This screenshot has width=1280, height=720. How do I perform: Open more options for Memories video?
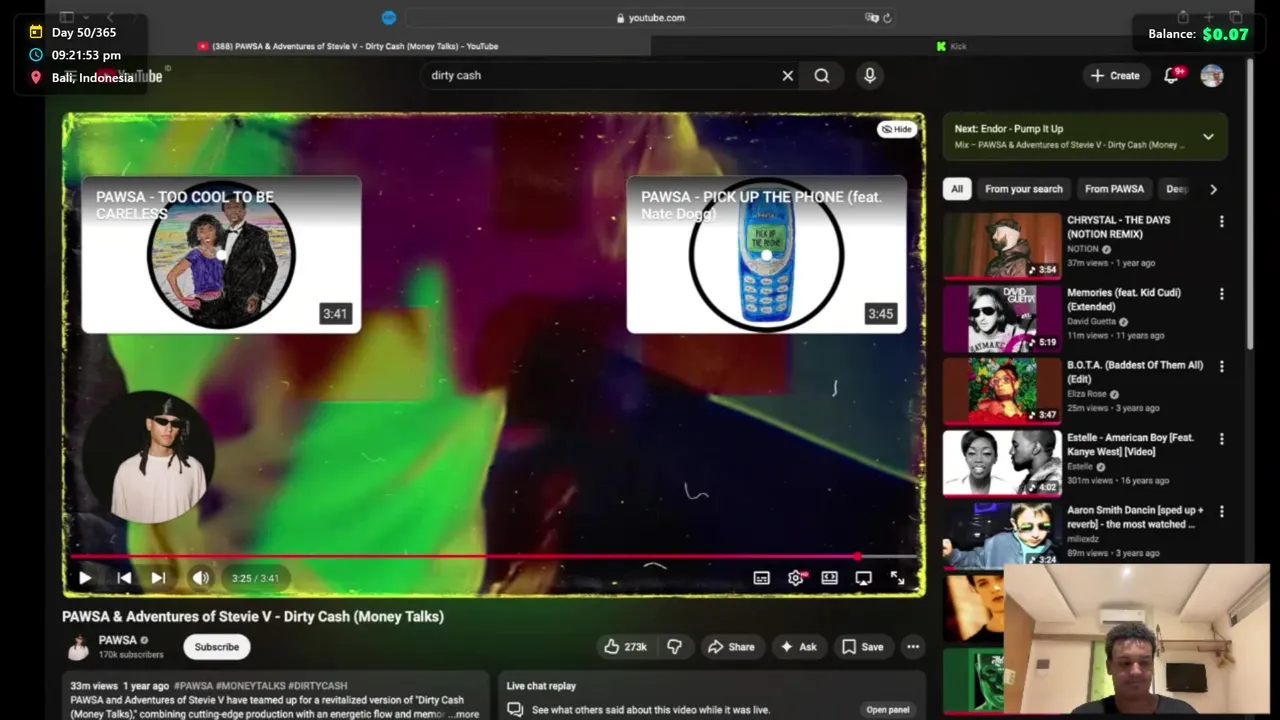[1221, 295]
